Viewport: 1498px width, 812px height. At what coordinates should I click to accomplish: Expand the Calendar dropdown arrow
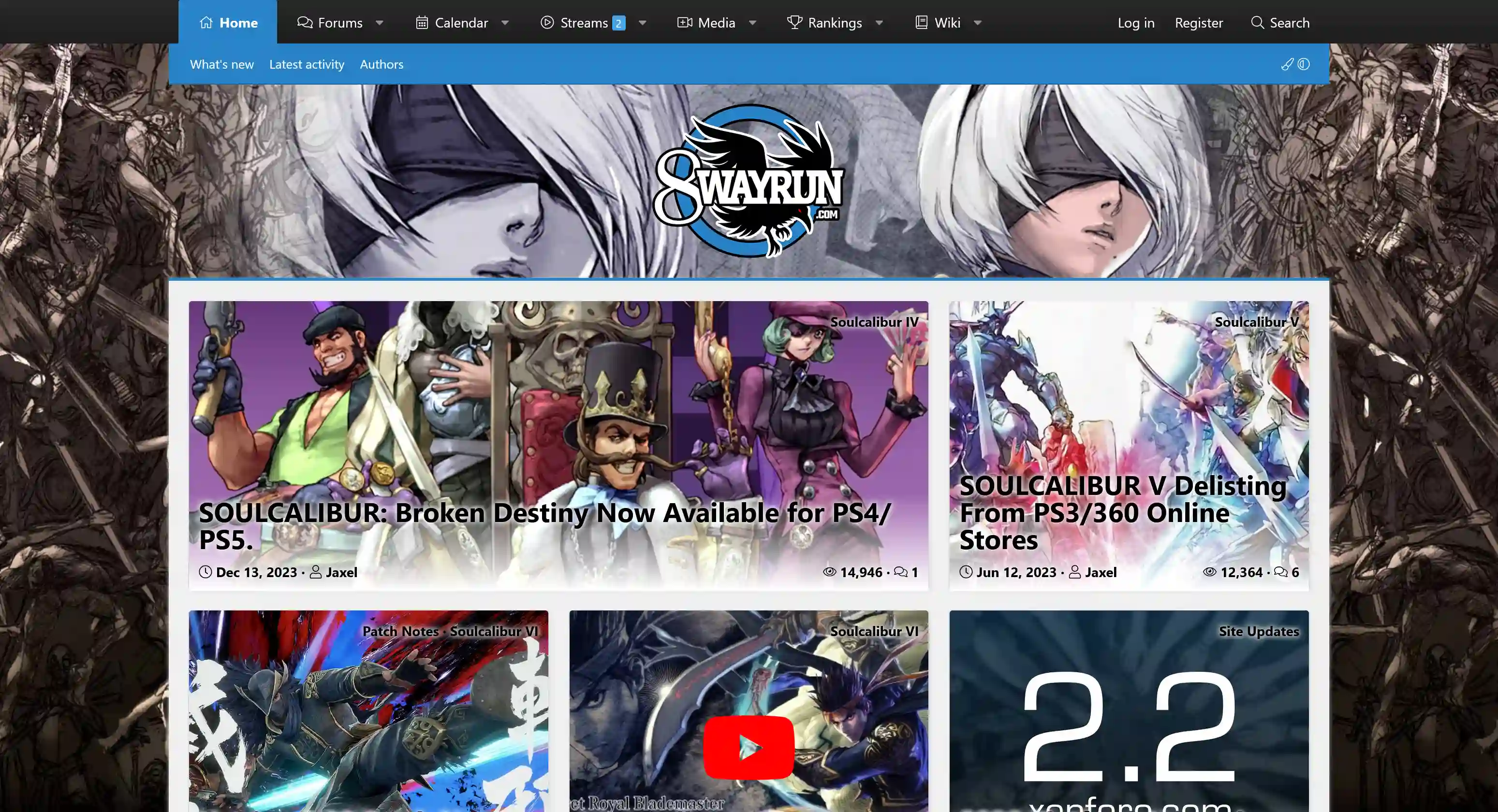coord(505,23)
